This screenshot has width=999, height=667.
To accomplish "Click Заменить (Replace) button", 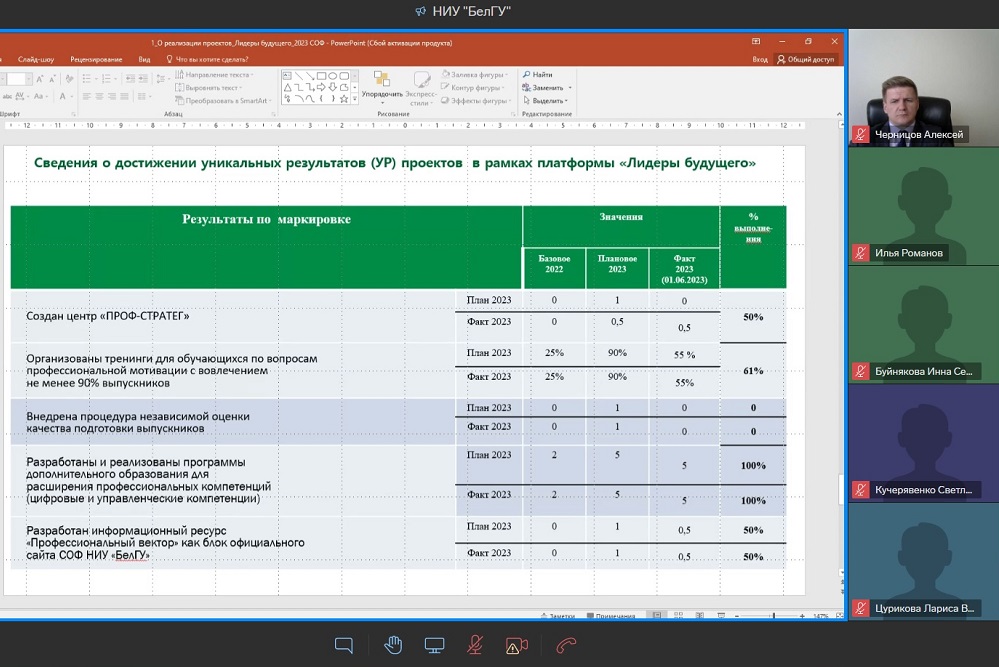I will [546, 87].
